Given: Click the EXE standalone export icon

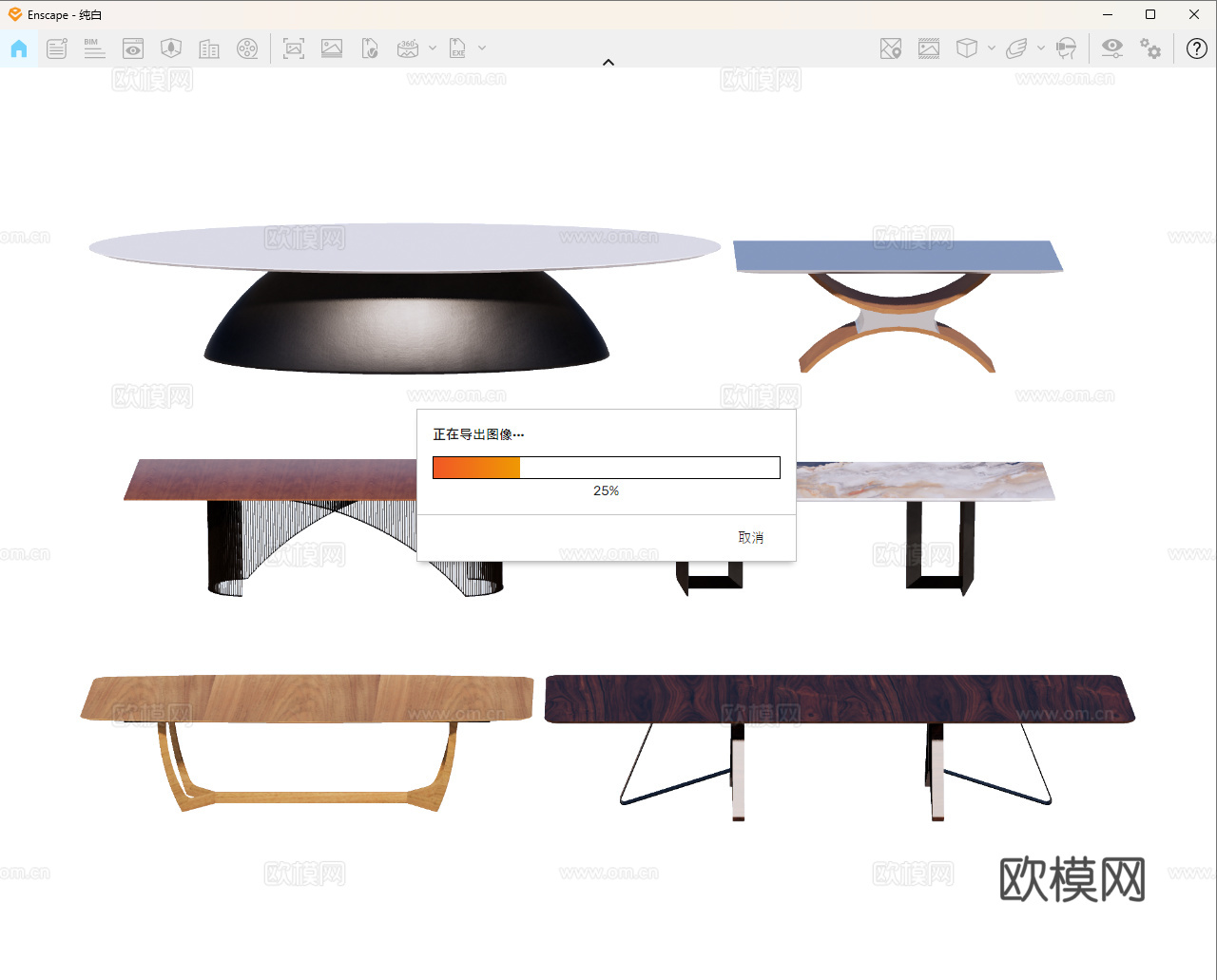Looking at the screenshot, I should coord(457,48).
